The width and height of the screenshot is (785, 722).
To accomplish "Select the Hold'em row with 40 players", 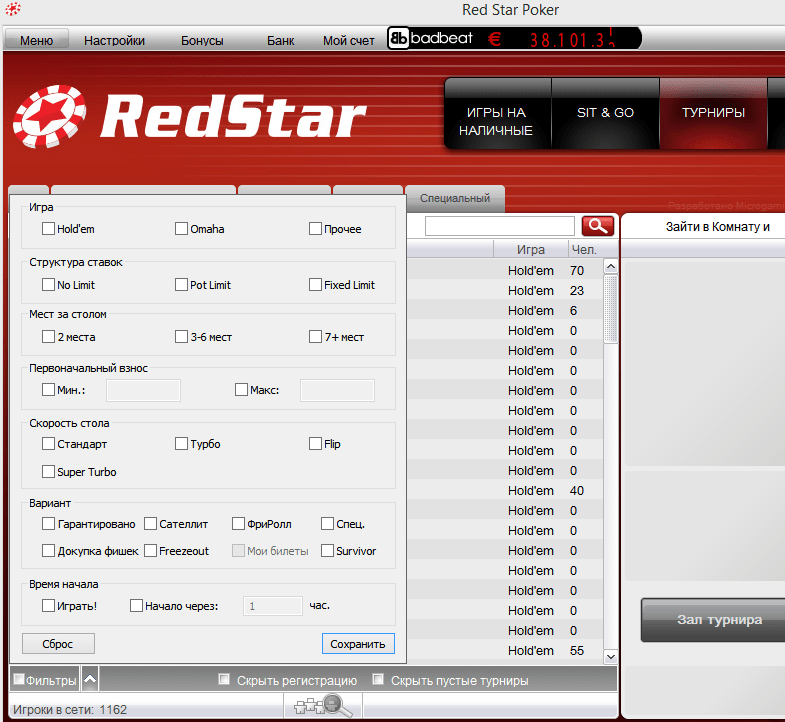I will point(505,491).
